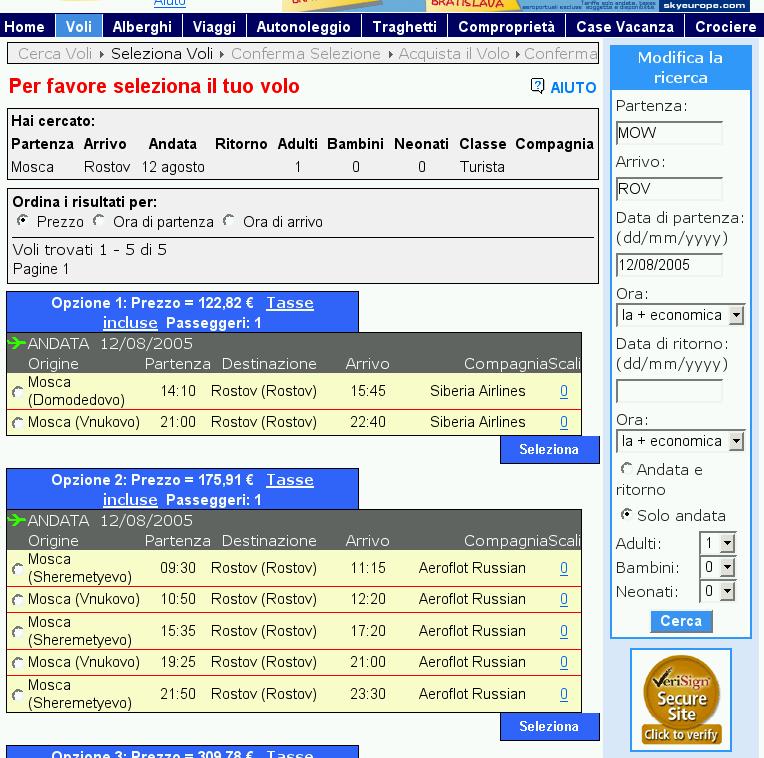Expand the departure Ora dropdown

[737, 315]
